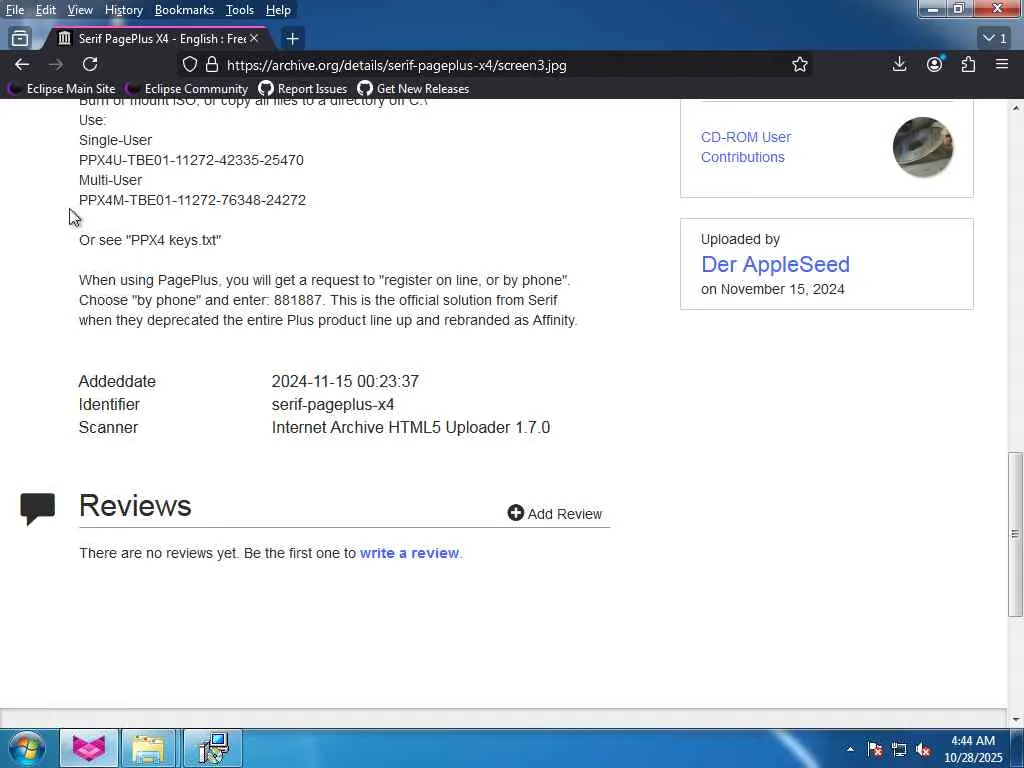Click the Show desktop button at taskbar end

[1018, 748]
